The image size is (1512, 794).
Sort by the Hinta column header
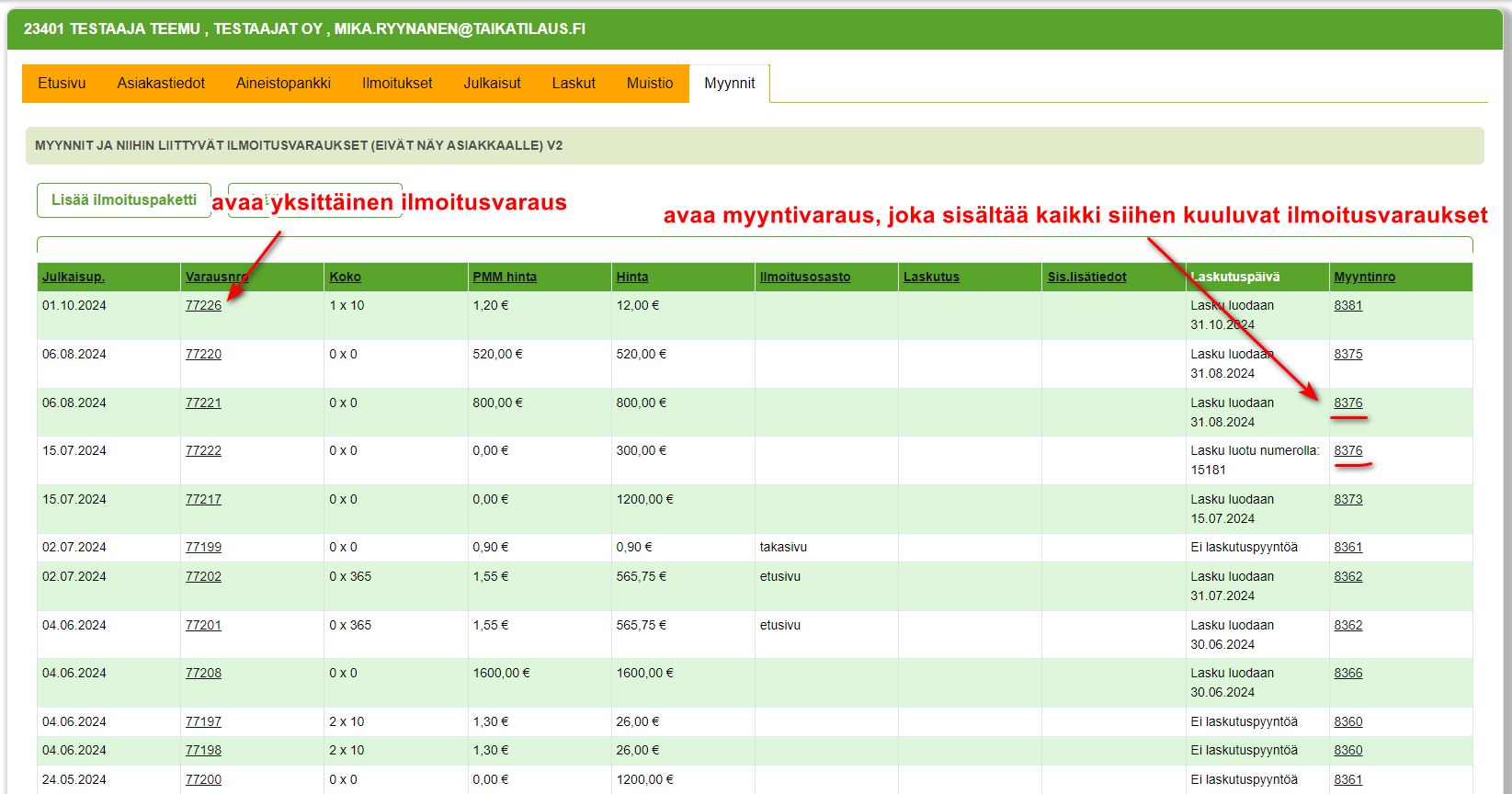click(x=632, y=277)
